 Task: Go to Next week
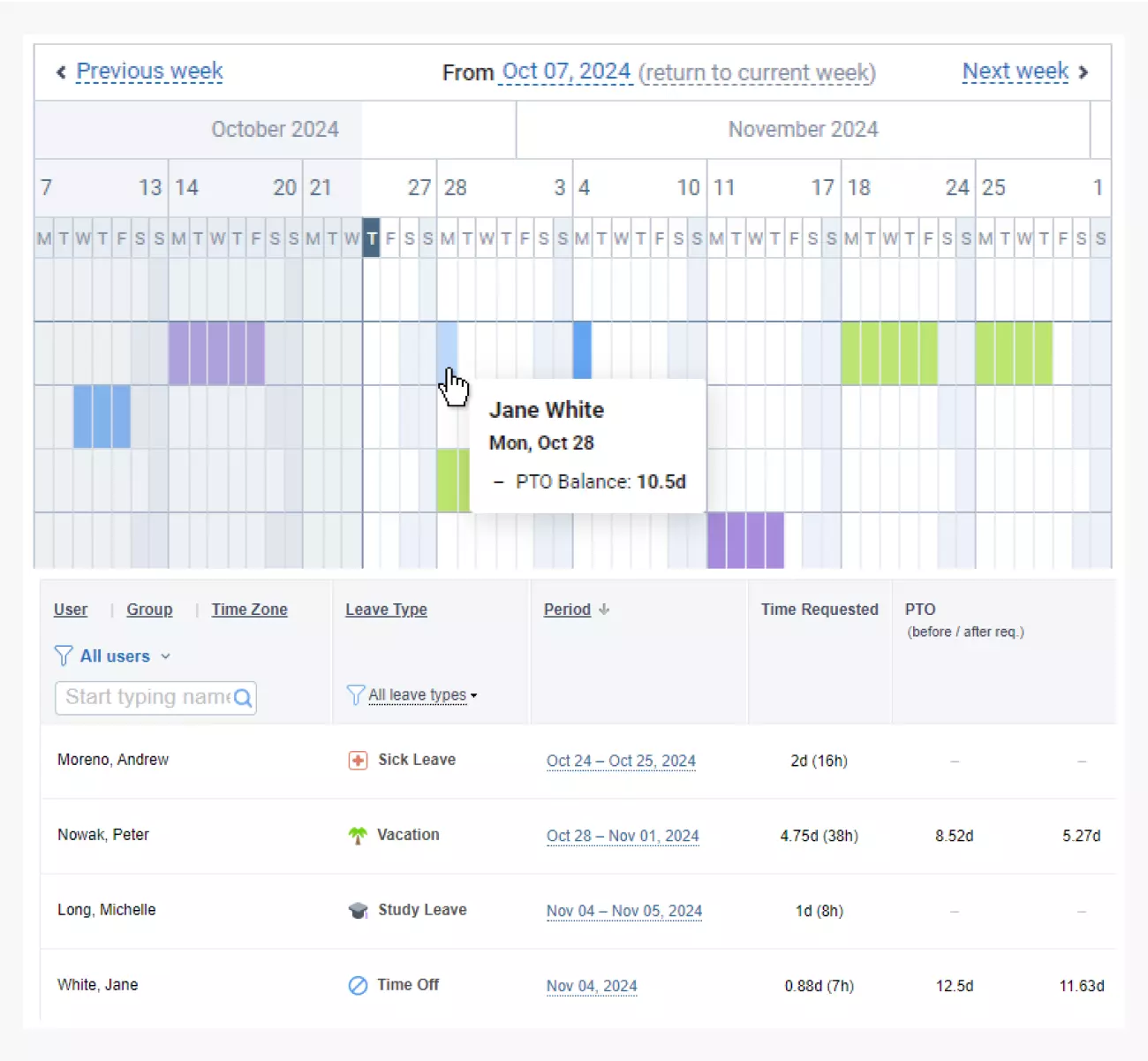(1016, 72)
